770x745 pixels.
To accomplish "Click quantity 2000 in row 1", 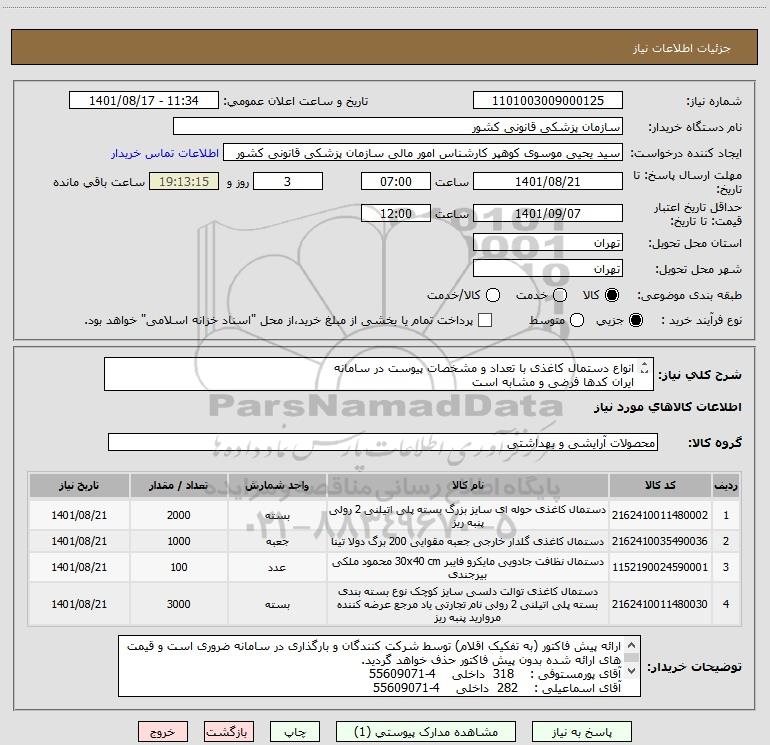I will 178,515.
